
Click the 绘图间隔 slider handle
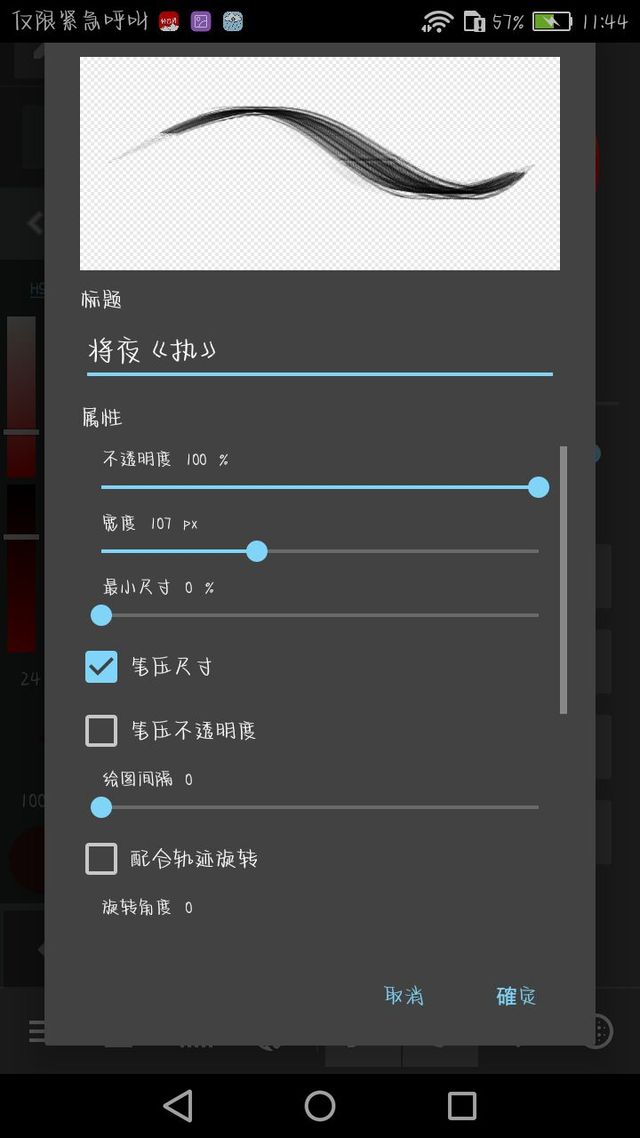point(102,807)
